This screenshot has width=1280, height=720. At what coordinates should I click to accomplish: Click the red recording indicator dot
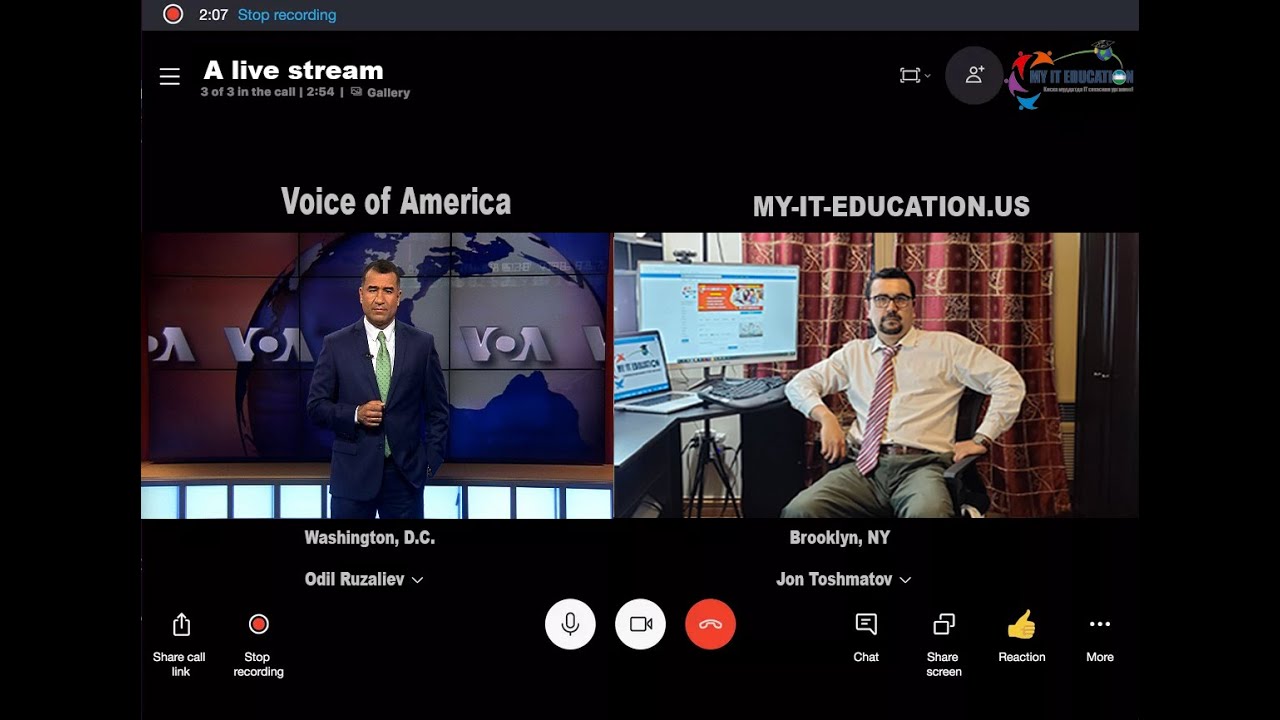pos(173,14)
